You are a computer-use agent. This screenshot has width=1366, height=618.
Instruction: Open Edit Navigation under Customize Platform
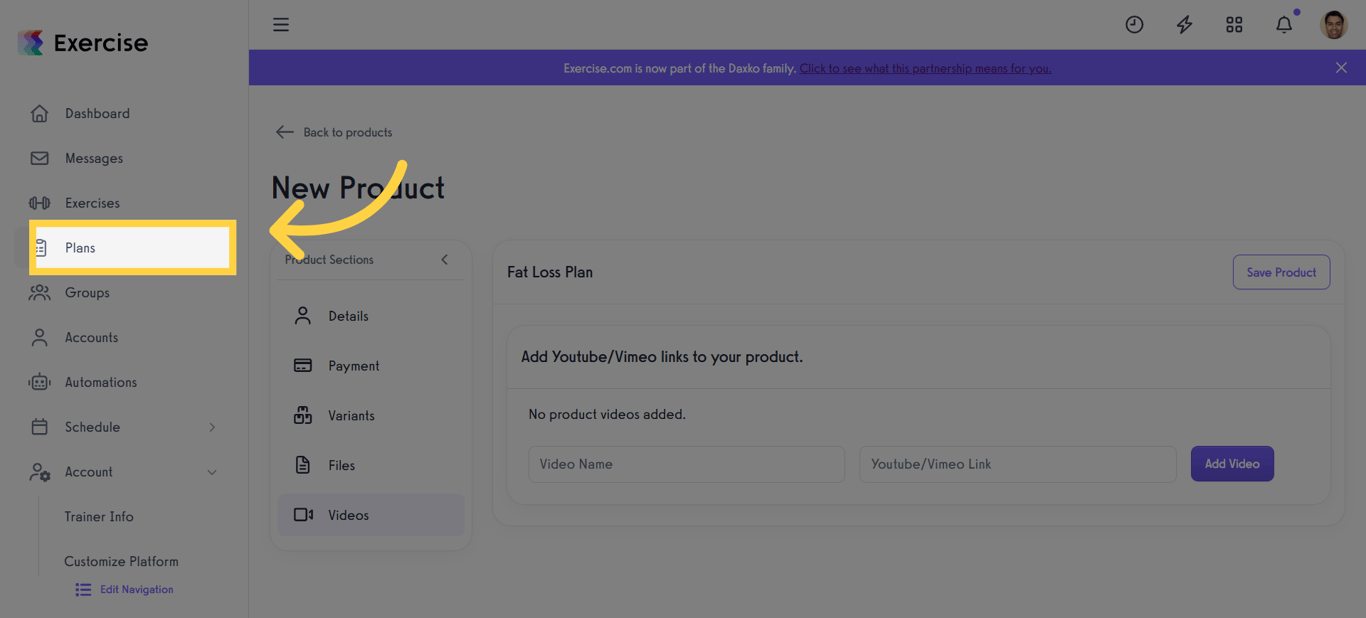pos(123,589)
